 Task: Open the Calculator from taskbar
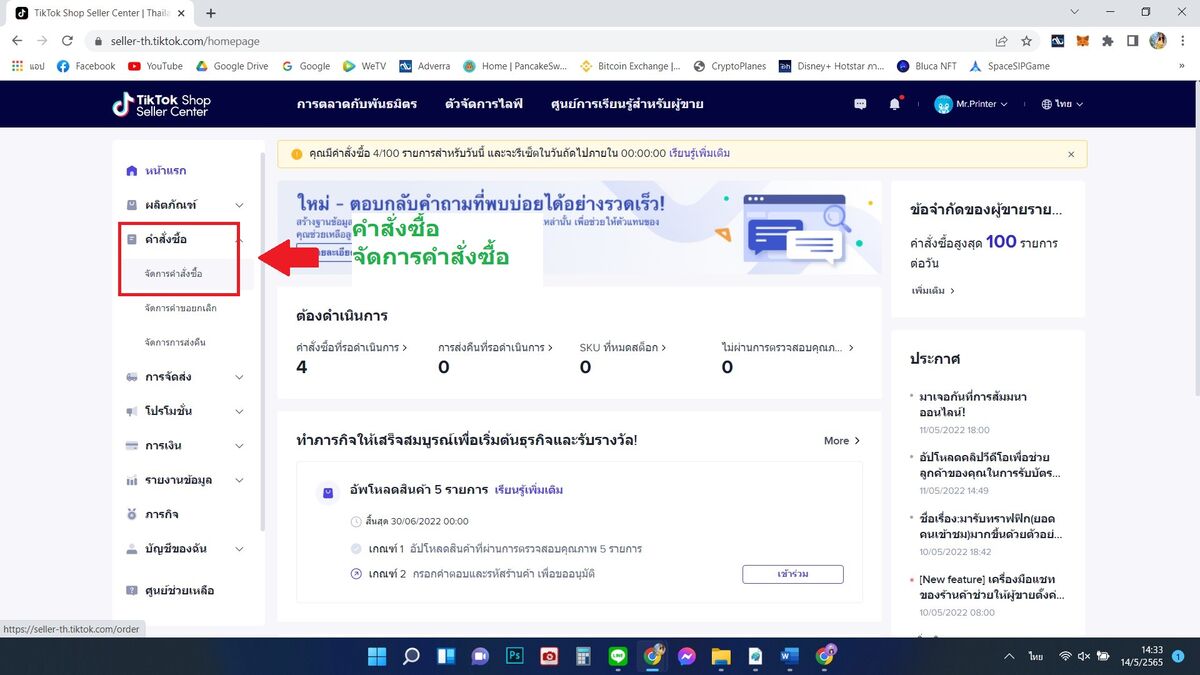584,656
